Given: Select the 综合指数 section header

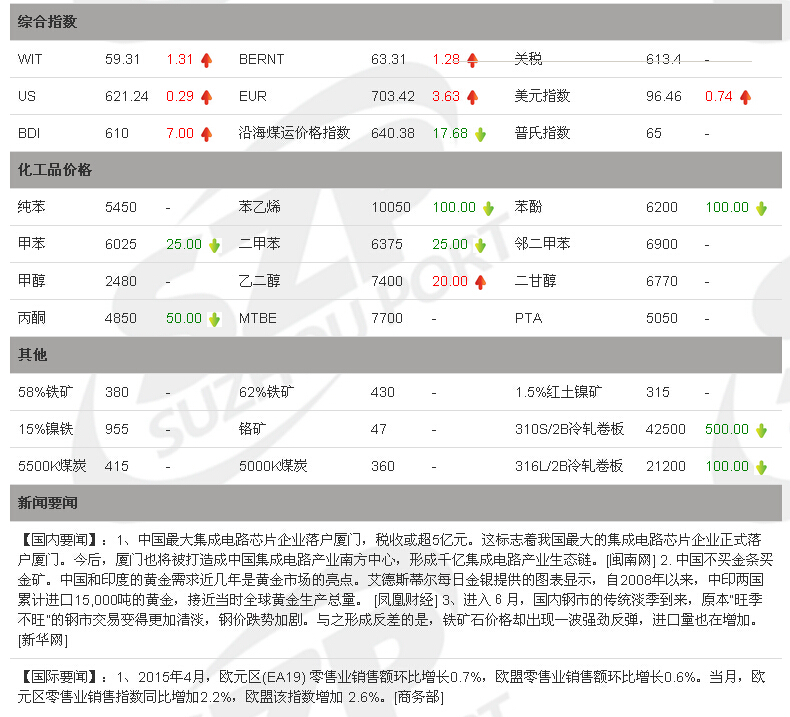Looking at the screenshot, I should 396,22.
